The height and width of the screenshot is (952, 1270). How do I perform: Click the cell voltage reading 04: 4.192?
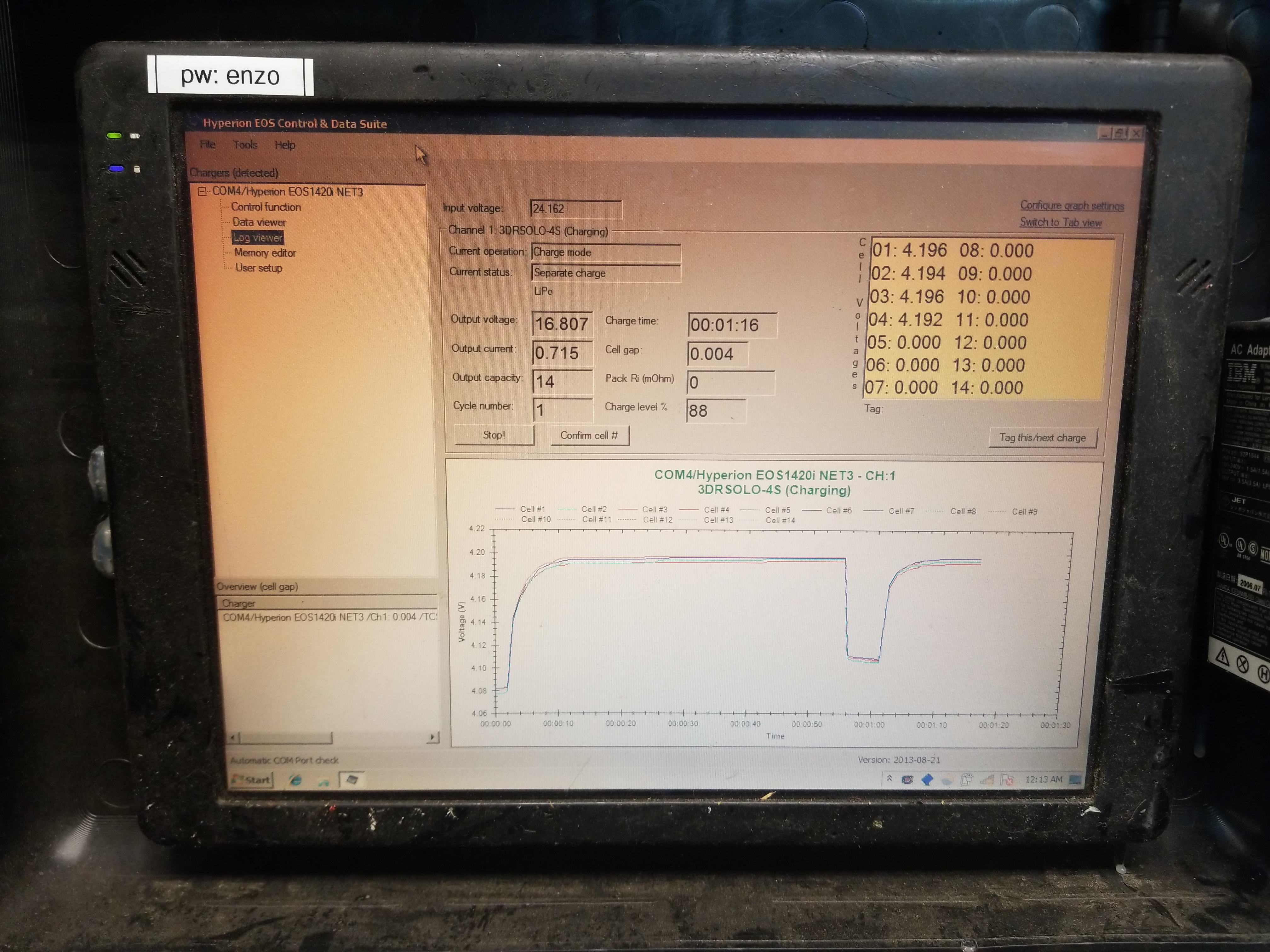pyautogui.click(x=906, y=320)
